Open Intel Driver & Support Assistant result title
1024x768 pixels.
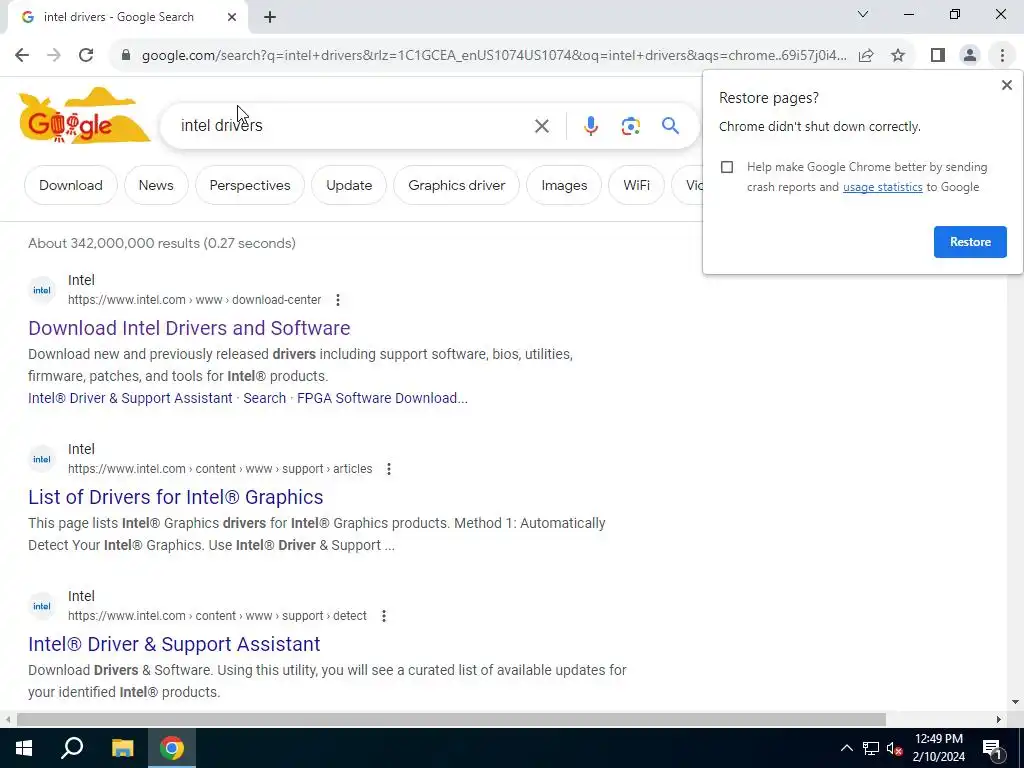coord(174,644)
